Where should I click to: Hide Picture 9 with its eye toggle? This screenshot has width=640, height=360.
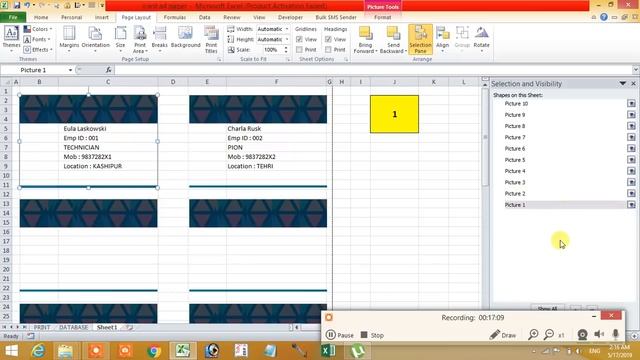pyautogui.click(x=631, y=115)
